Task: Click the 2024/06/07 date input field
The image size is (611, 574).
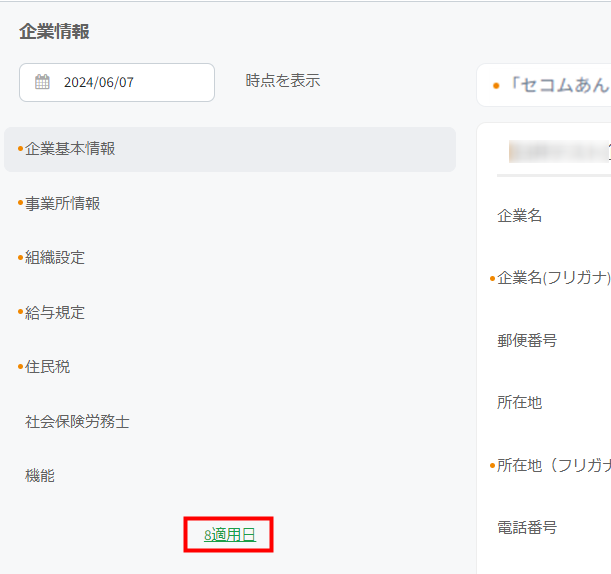Action: click(116, 83)
